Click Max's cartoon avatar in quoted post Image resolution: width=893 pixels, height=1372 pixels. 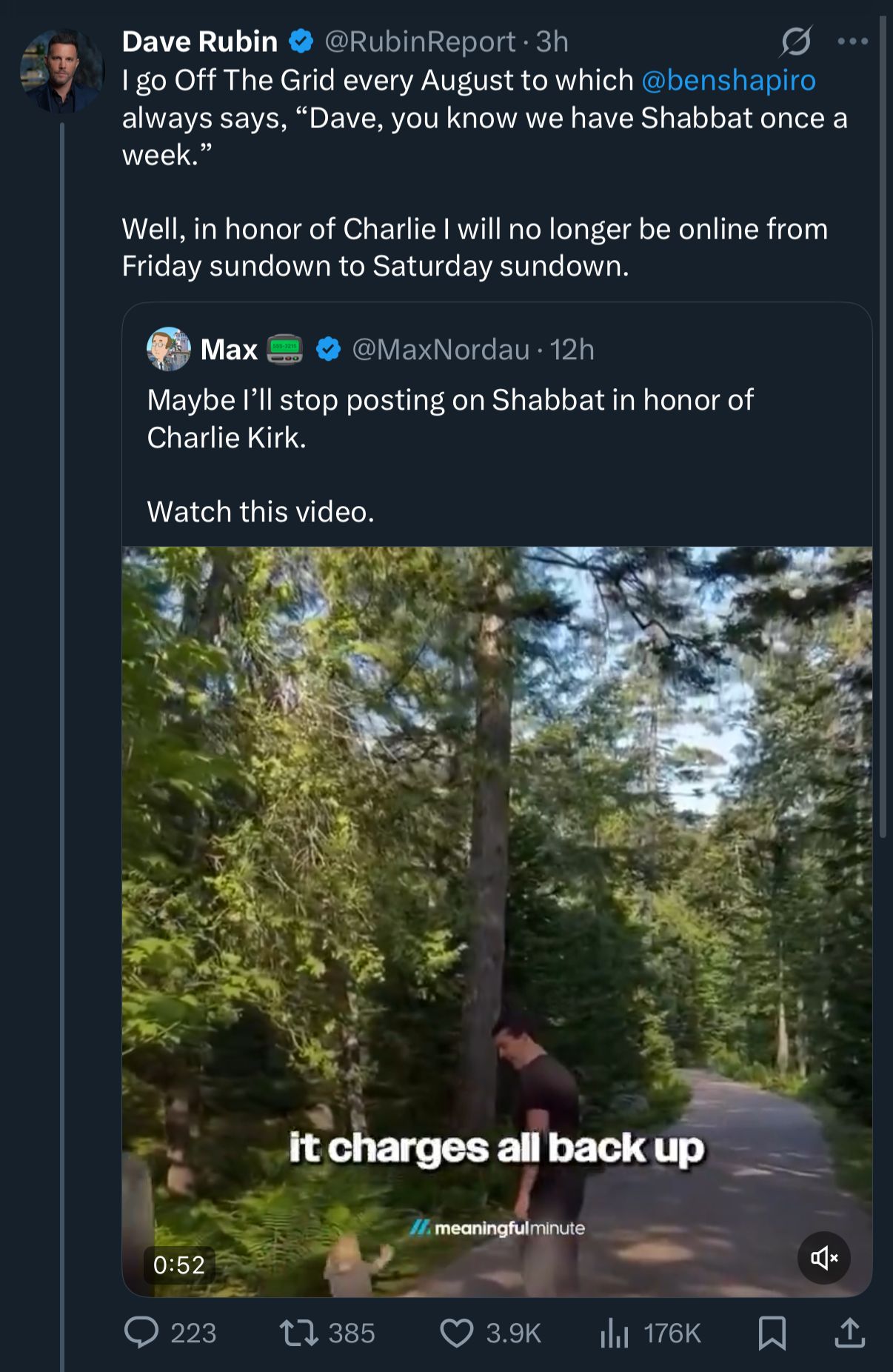click(x=169, y=349)
